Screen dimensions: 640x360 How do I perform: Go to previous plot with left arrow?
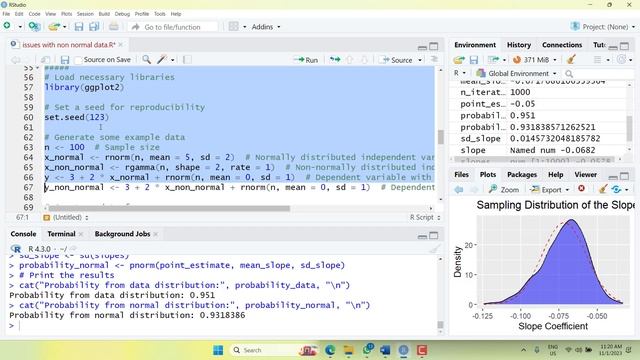tap(459, 189)
